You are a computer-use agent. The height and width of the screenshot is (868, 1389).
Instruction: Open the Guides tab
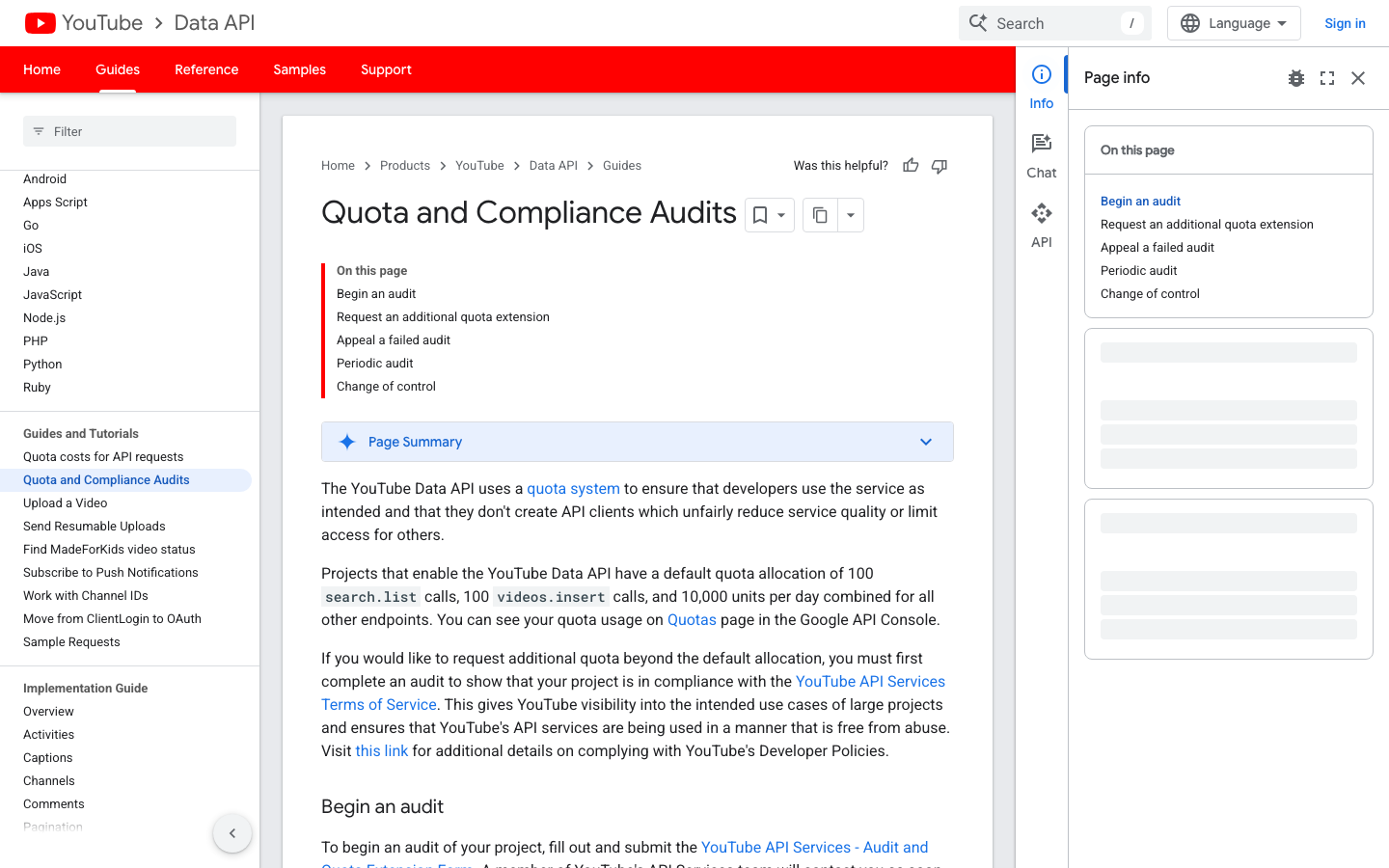coord(118,69)
